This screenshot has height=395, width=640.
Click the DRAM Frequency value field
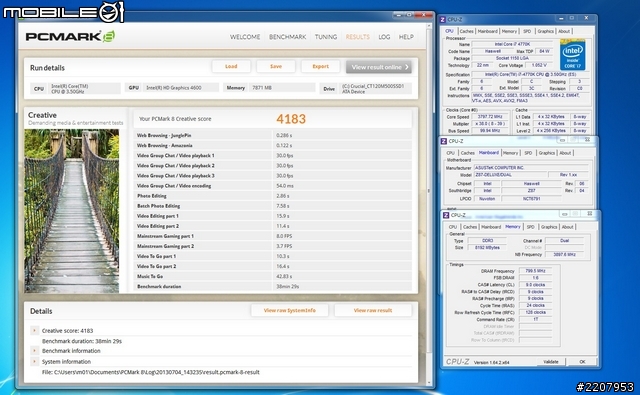click(x=536, y=271)
